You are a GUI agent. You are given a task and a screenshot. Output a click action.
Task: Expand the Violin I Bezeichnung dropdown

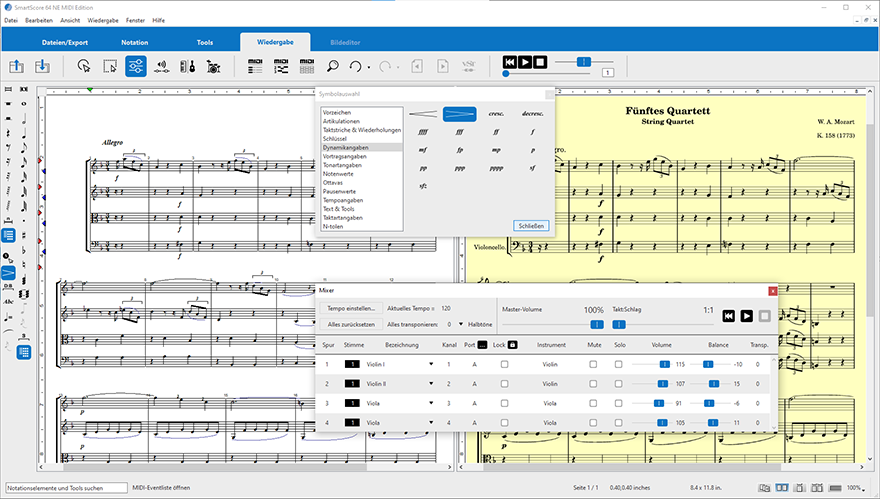(x=431, y=365)
